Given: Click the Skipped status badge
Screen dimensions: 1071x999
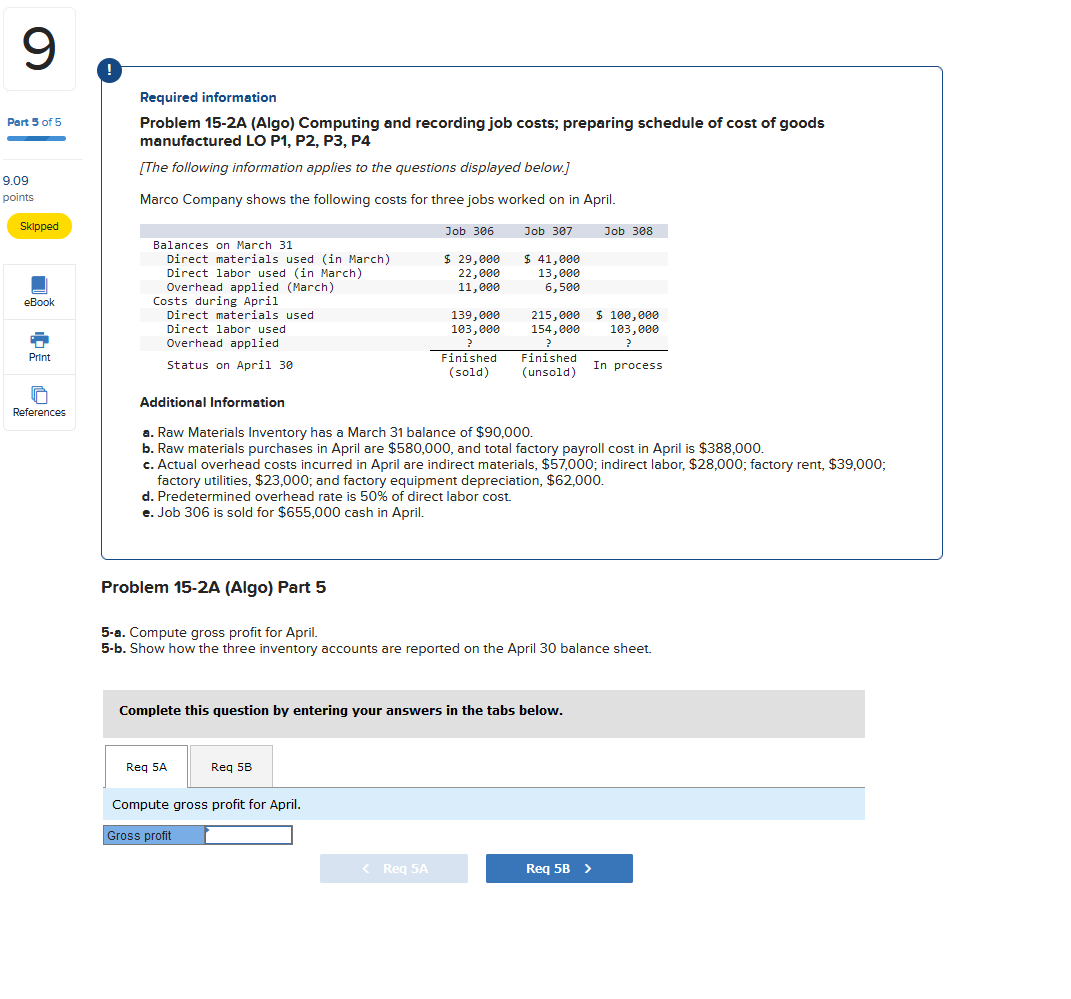Looking at the screenshot, I should pos(39,226).
